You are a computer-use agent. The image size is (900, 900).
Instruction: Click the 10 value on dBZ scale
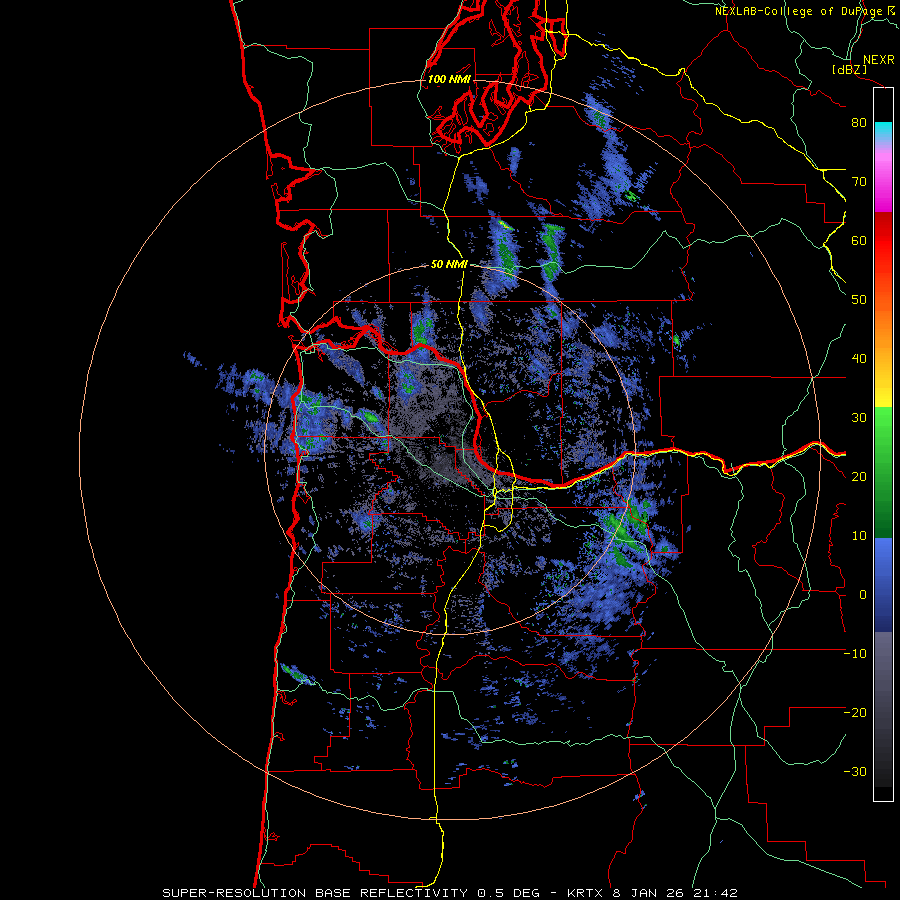click(859, 536)
